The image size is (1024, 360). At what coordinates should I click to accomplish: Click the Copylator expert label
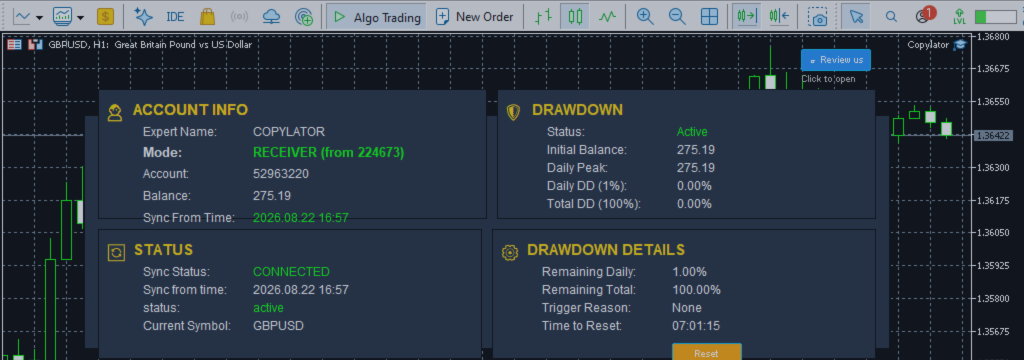pos(927,44)
